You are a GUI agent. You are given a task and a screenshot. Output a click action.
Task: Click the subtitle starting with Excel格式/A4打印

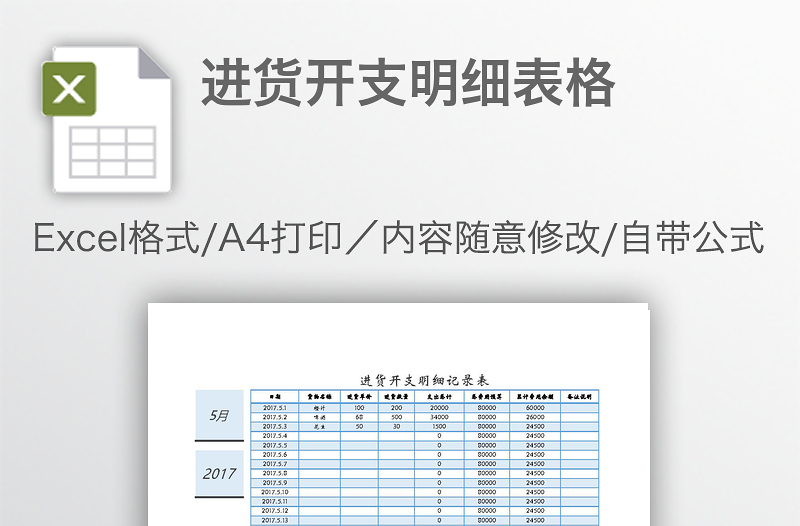[x=399, y=238]
